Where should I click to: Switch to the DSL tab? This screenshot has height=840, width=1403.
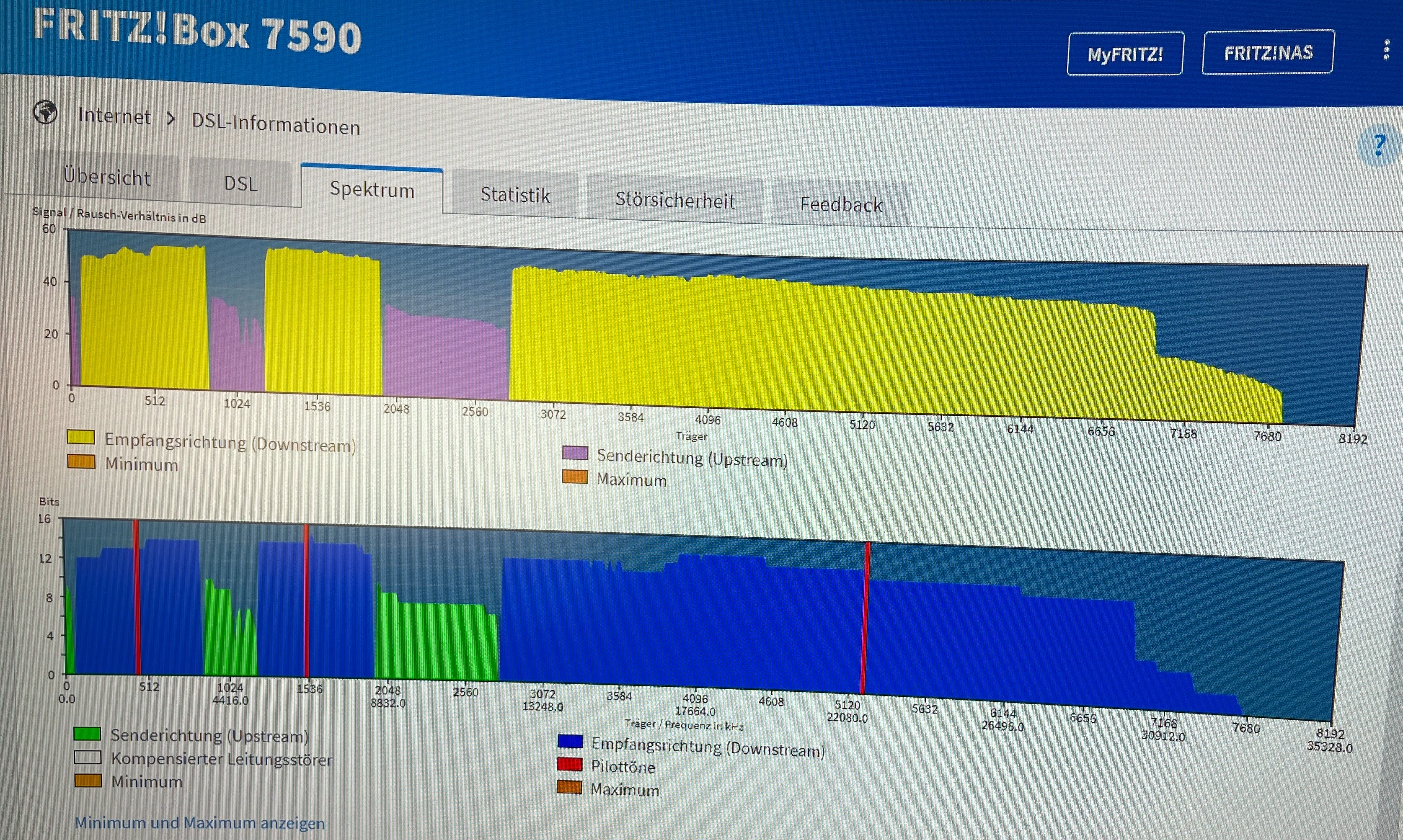point(240,183)
